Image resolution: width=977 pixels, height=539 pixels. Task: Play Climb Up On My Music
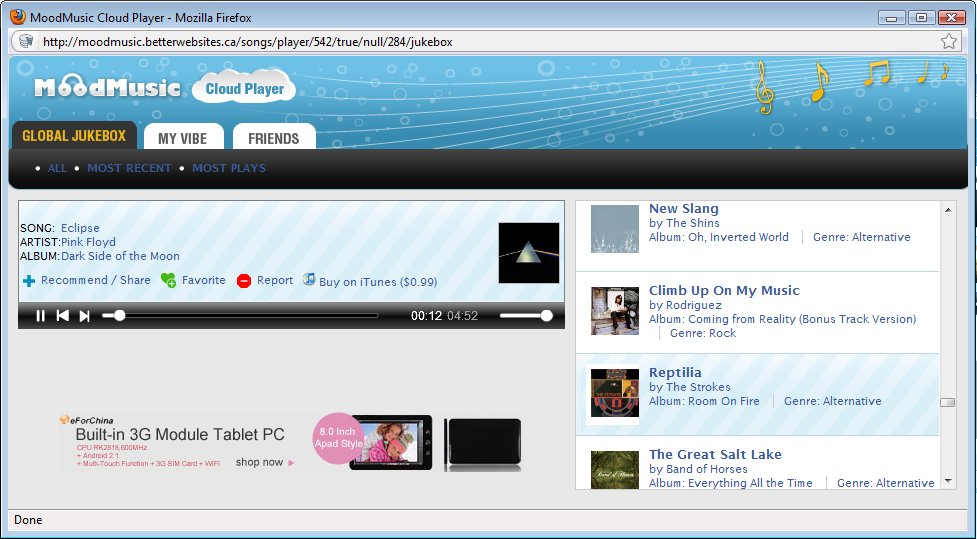pyautogui.click(x=724, y=290)
